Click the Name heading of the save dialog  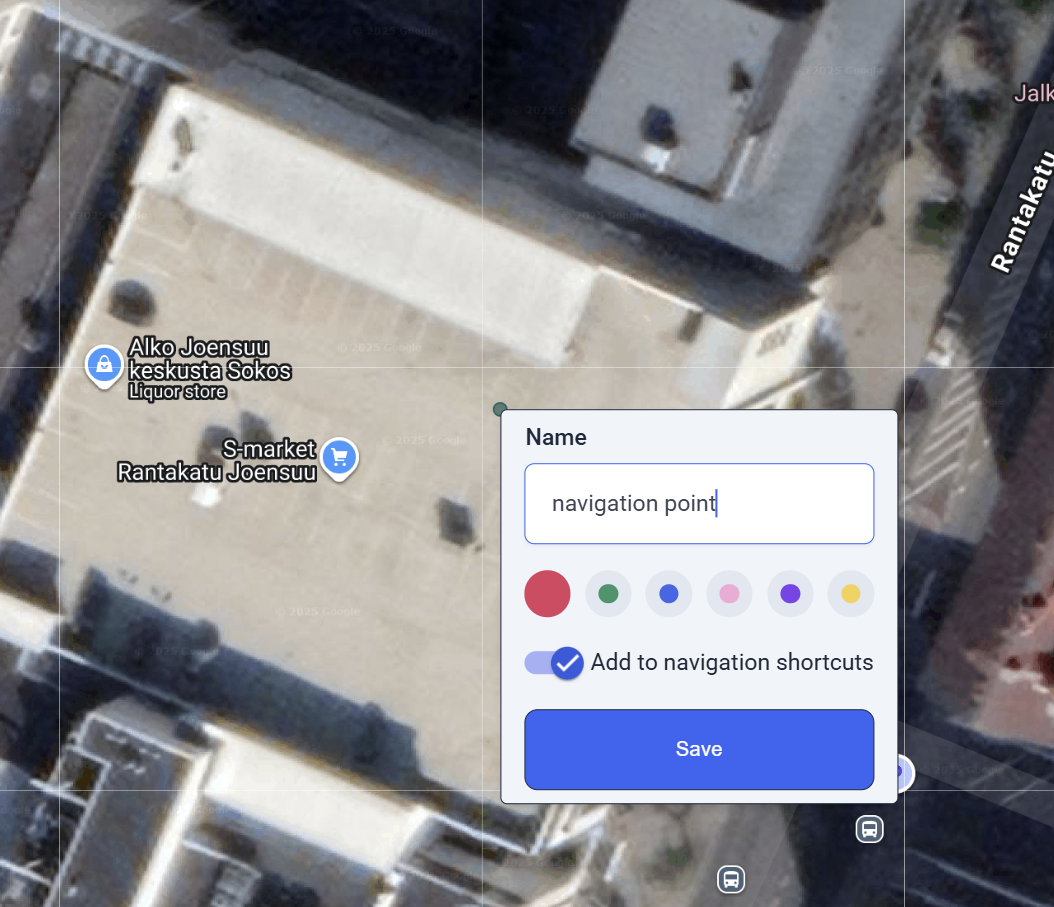click(x=556, y=437)
